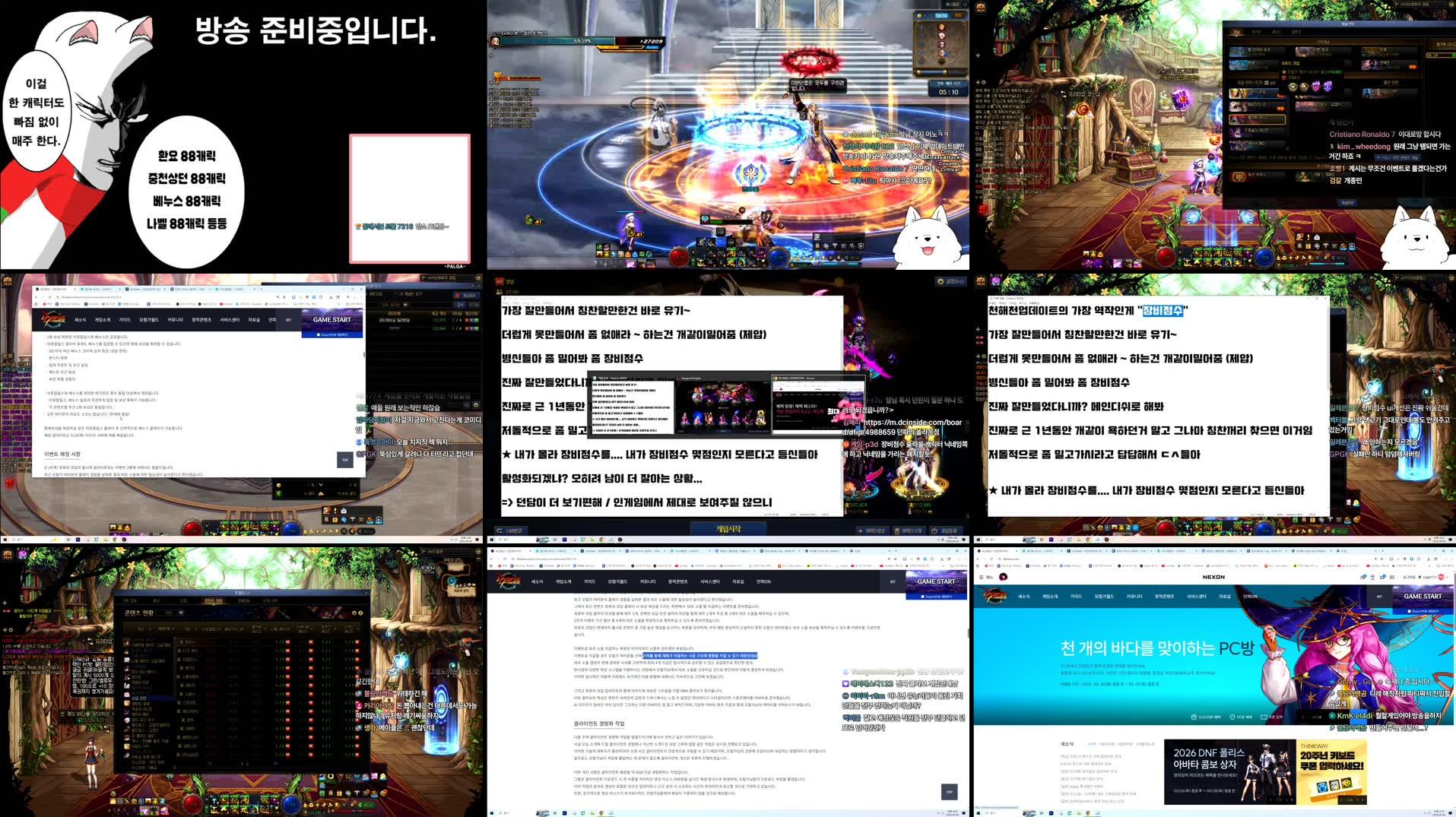Select the middle game-window thumbnail in the task switcher
Image resolution: width=1456 pixels, height=817 pixels.
pos(723,405)
